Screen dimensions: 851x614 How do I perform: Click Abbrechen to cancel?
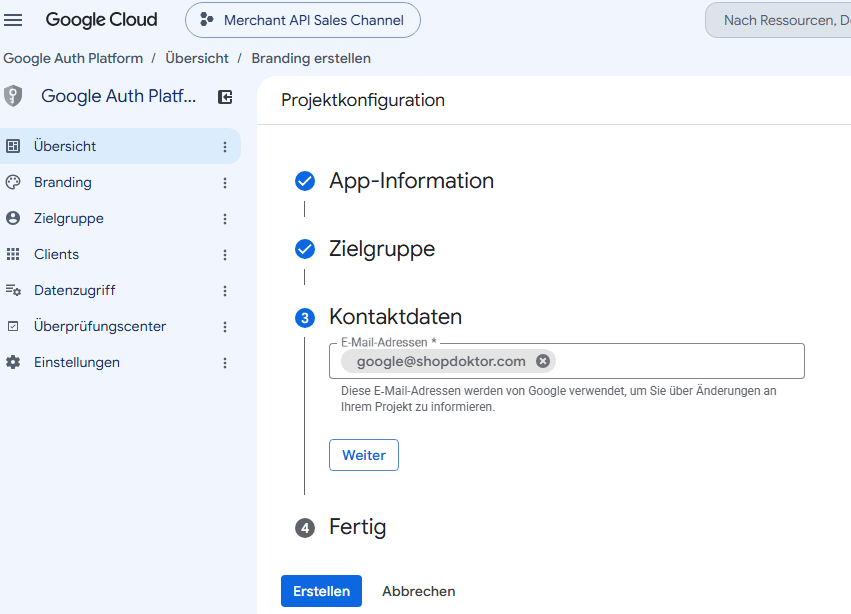(418, 591)
